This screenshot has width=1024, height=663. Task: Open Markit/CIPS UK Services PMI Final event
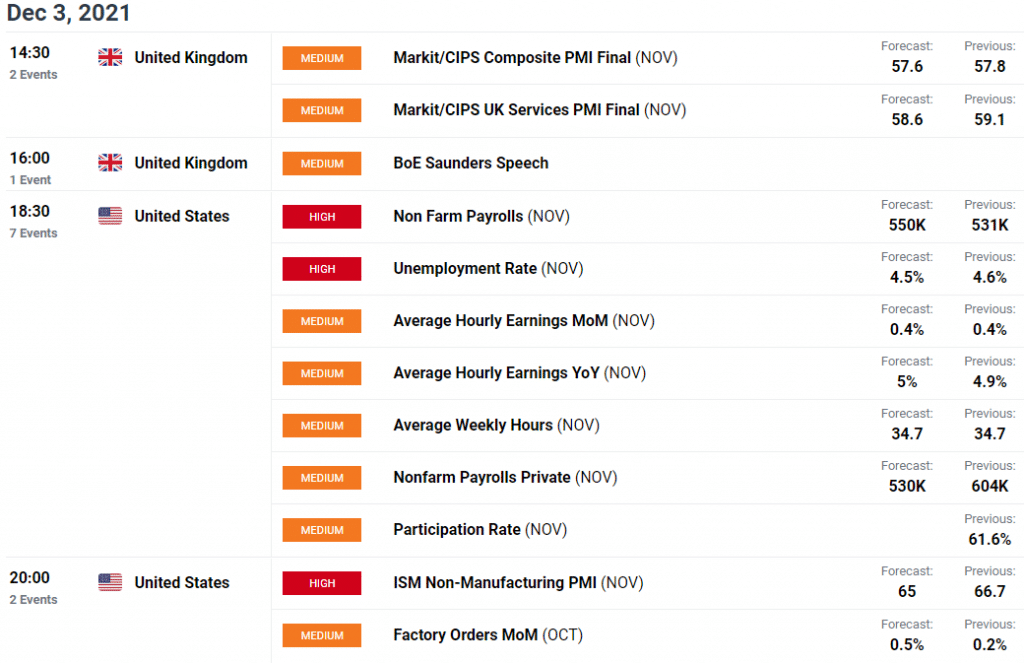click(x=539, y=110)
